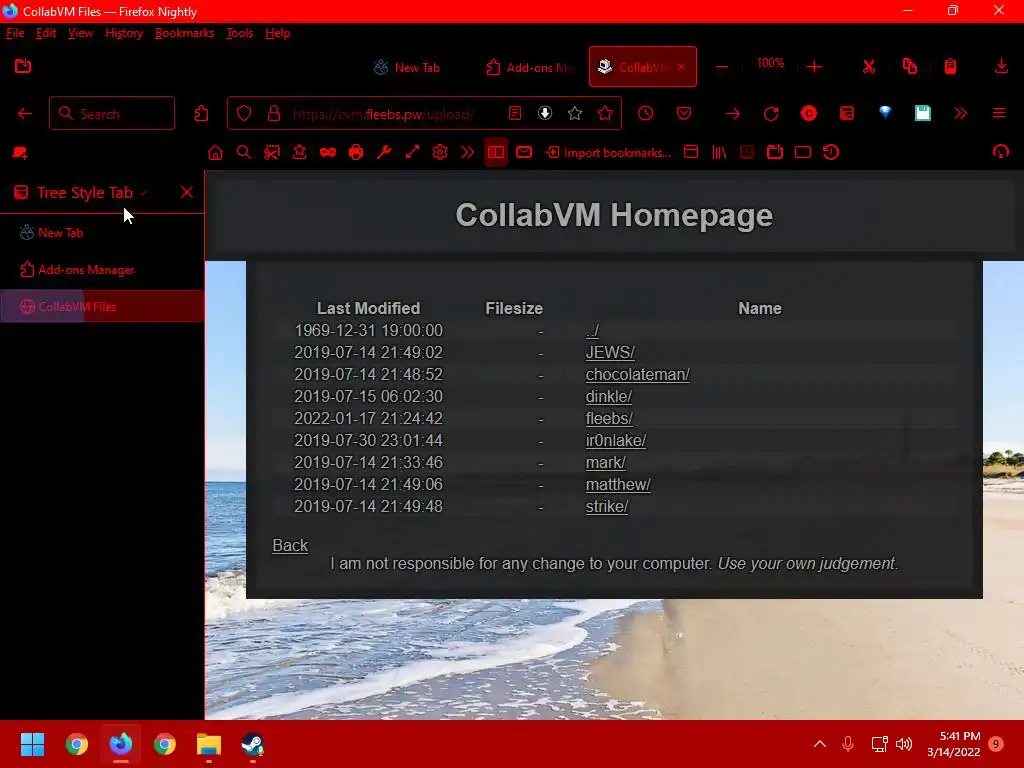Open the Downloads arrow icon in the tab bar
The width and height of the screenshot is (1024, 768).
pyautogui.click(x=1000, y=66)
